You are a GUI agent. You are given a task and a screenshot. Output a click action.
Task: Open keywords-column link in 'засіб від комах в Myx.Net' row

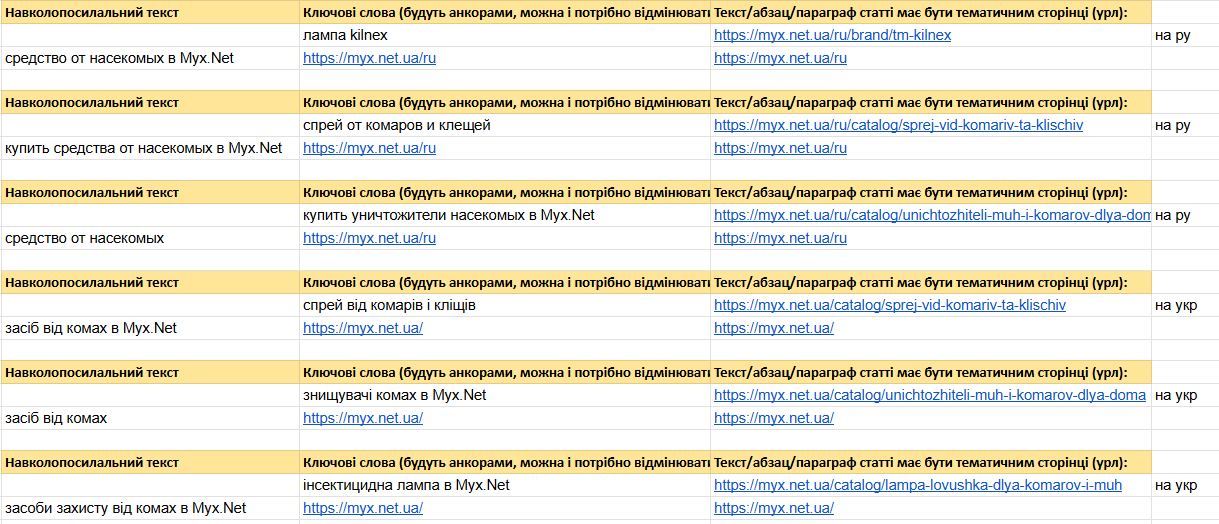click(363, 328)
